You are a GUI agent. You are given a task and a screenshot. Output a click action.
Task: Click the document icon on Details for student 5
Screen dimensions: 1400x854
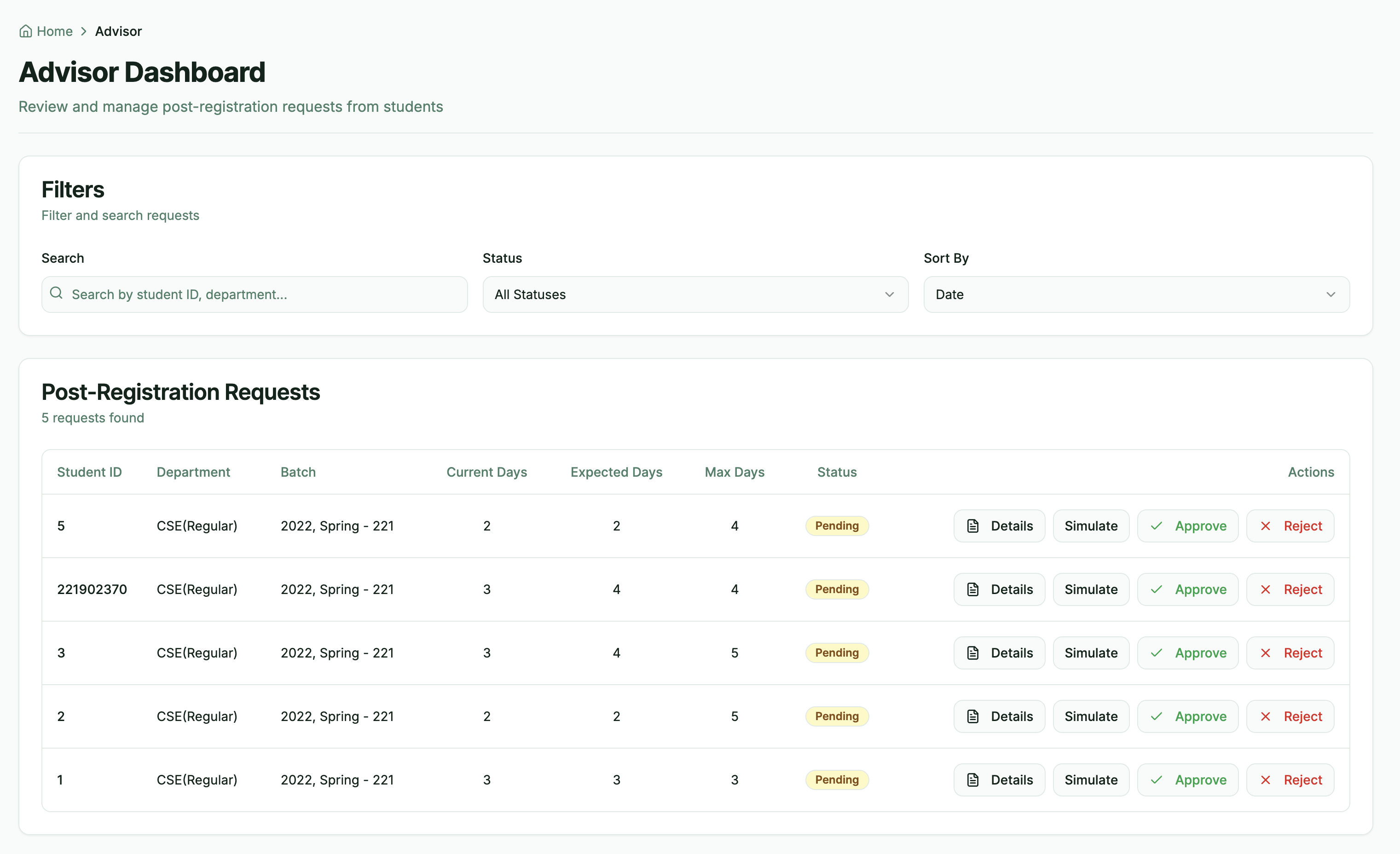pyautogui.click(x=973, y=525)
